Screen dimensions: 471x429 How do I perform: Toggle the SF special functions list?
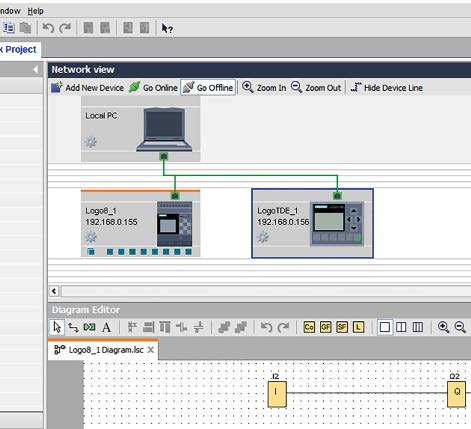[x=342, y=327]
